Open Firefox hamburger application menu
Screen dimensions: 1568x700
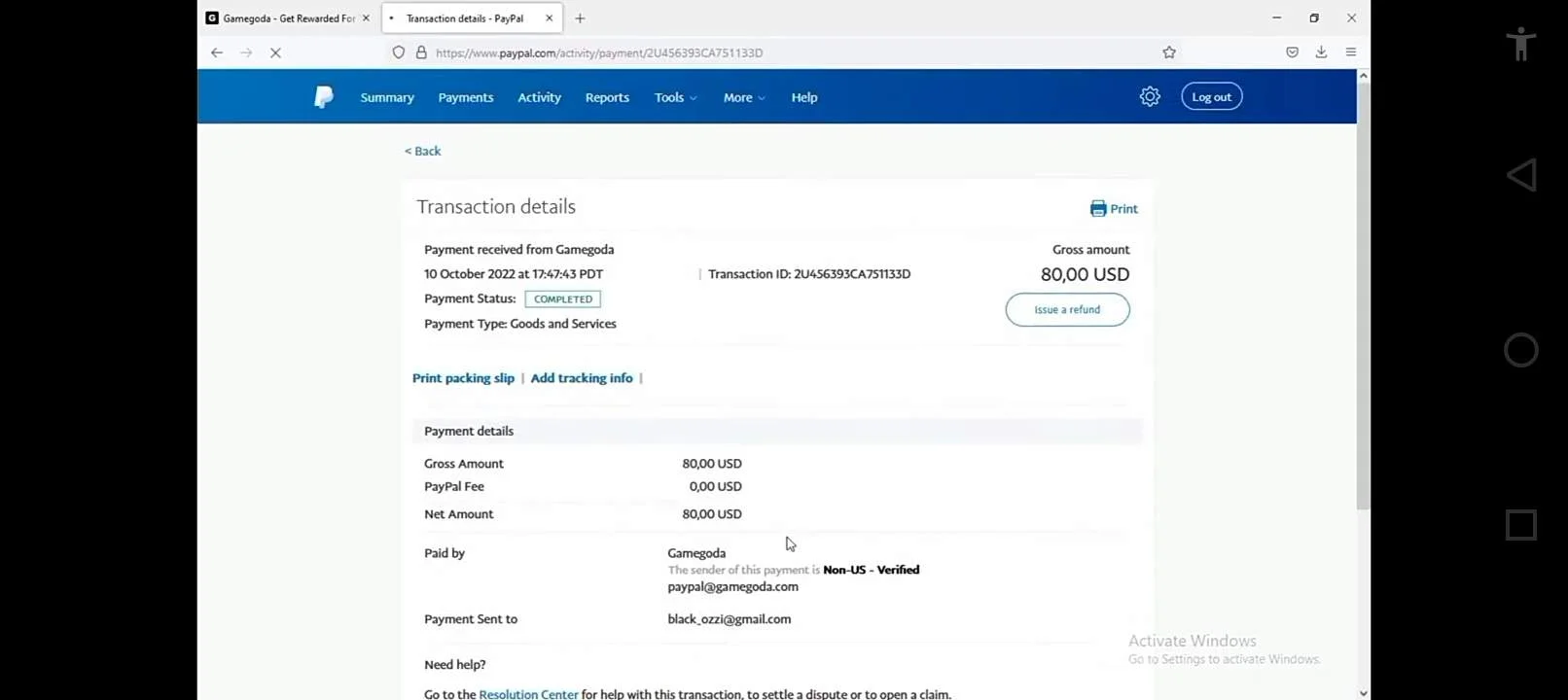(1351, 52)
